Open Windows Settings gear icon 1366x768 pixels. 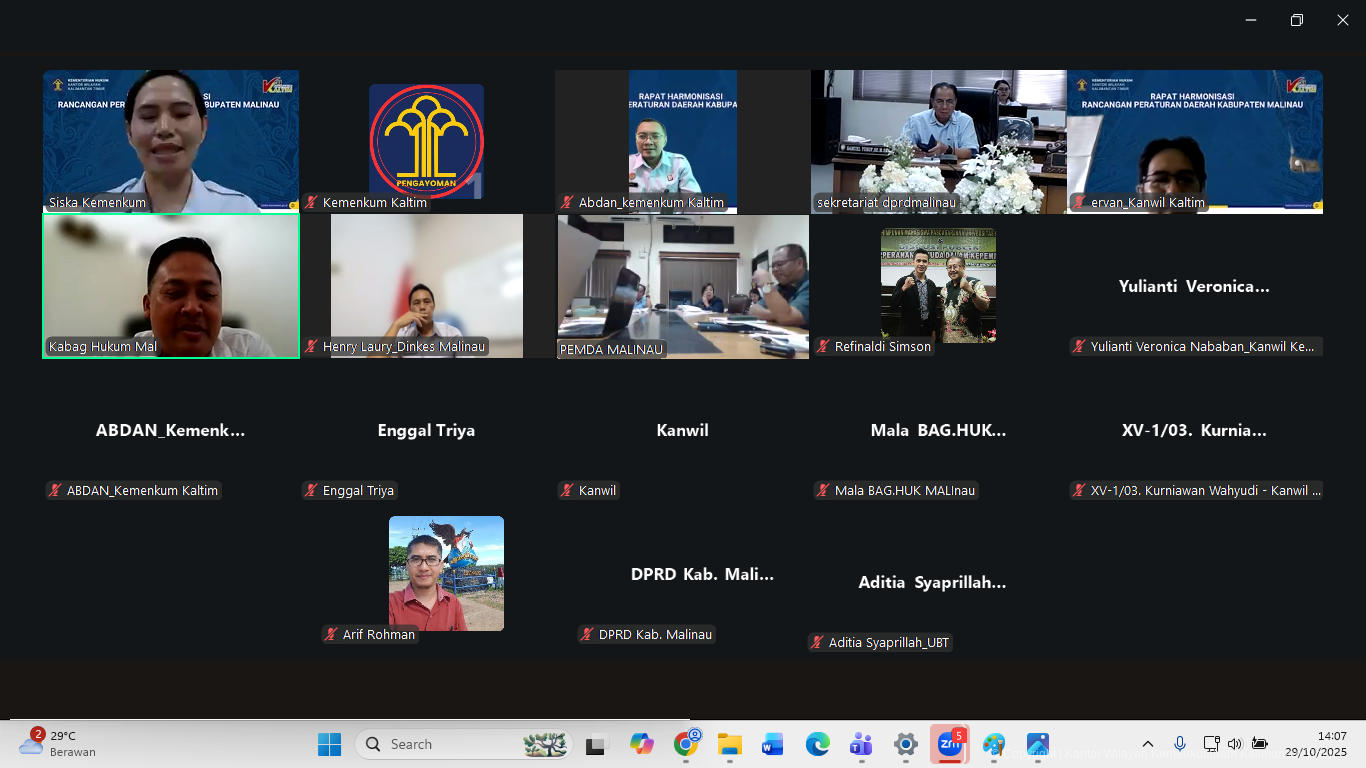905,744
